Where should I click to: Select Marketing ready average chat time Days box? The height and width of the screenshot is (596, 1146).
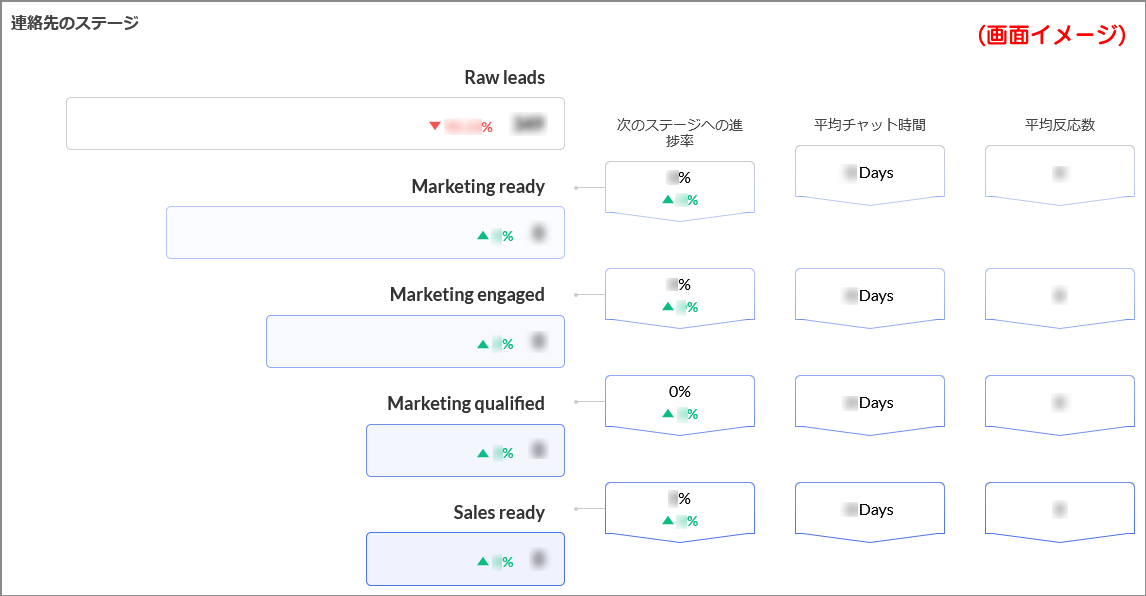point(870,173)
